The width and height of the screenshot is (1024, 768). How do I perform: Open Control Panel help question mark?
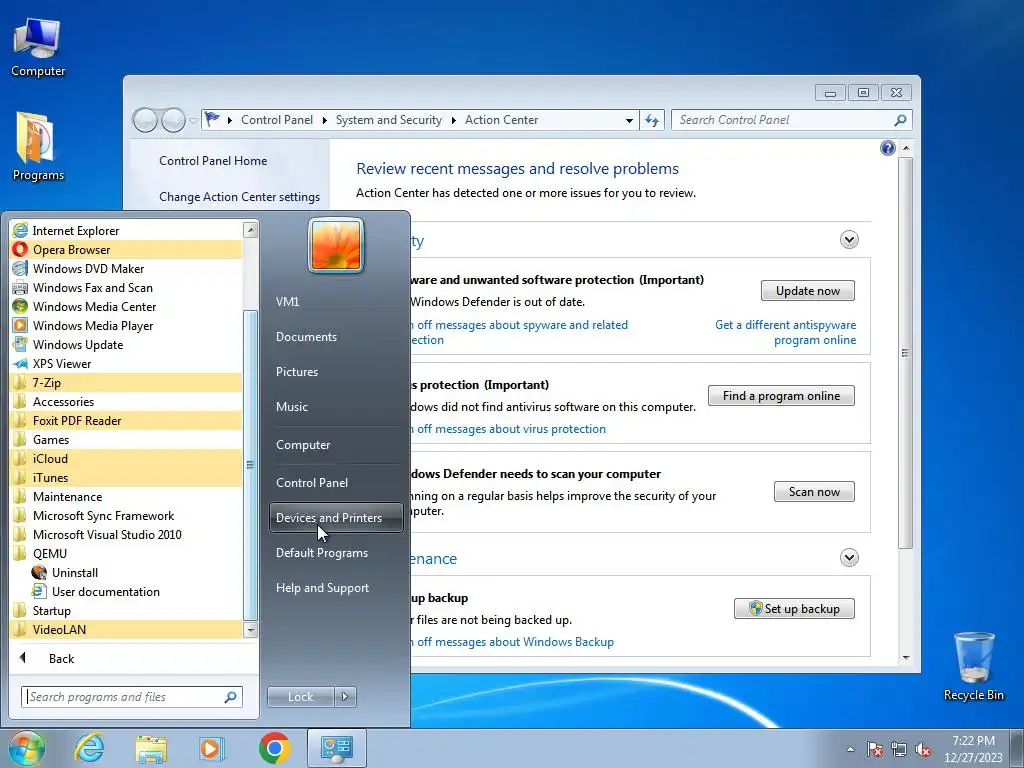888,148
